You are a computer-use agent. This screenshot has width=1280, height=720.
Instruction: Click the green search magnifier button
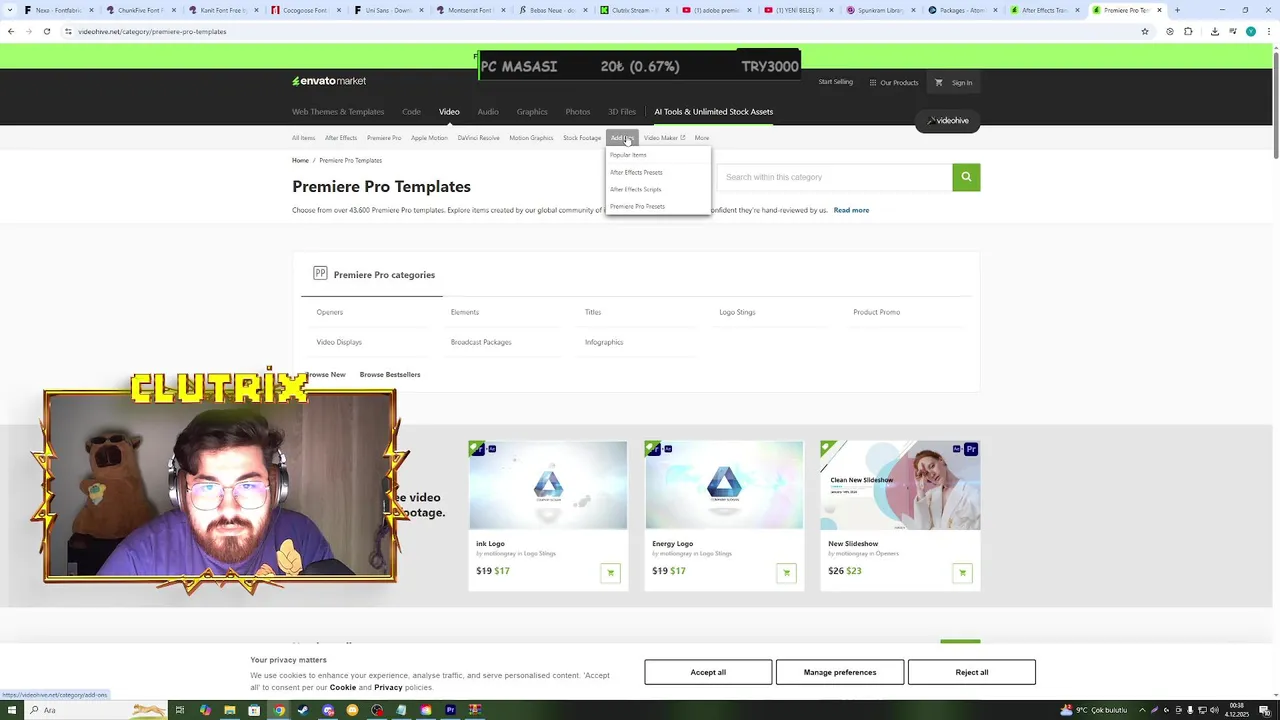[966, 177]
